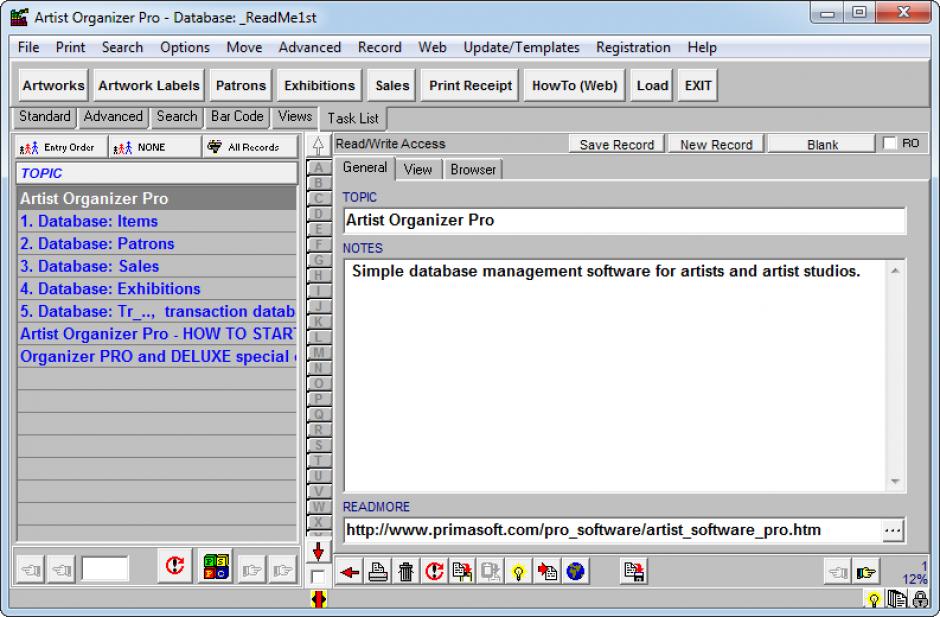This screenshot has width=940, height=617.
Task: Click the READMORE URL field
Action: tap(613, 530)
